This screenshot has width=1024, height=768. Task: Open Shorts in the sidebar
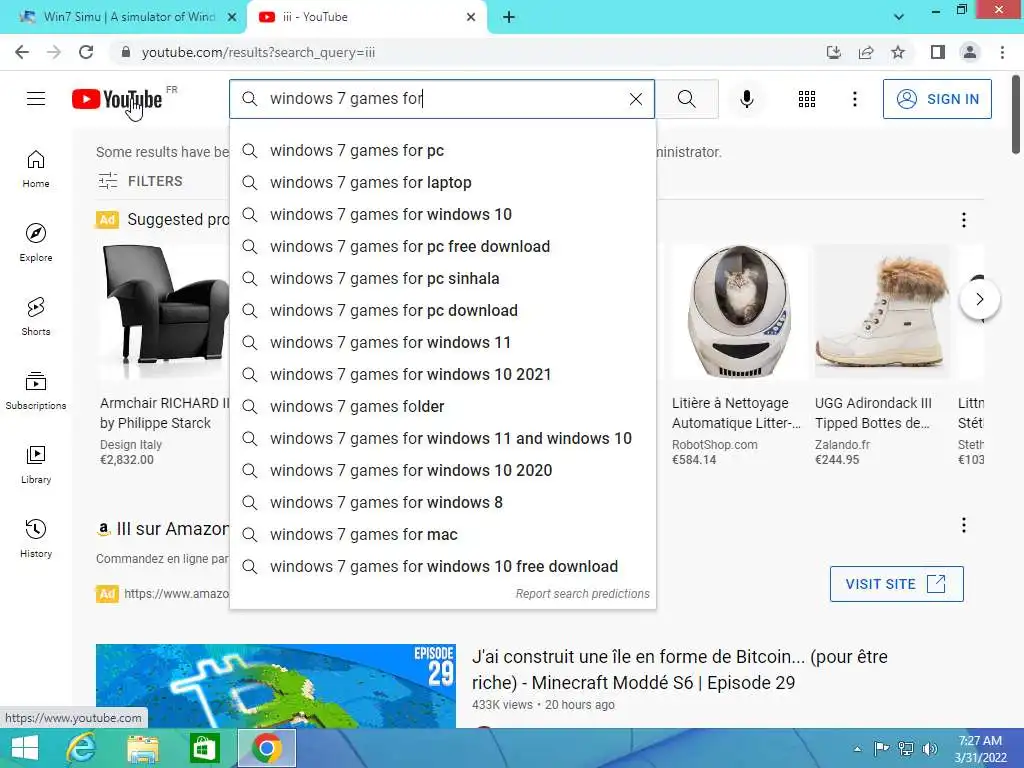[x=36, y=317]
